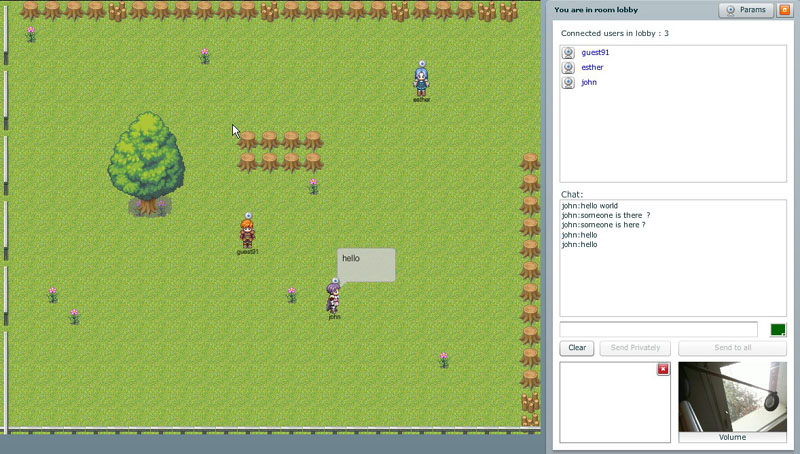800x454 pixels.
Task: Clear the chat history
Action: [x=577, y=348]
